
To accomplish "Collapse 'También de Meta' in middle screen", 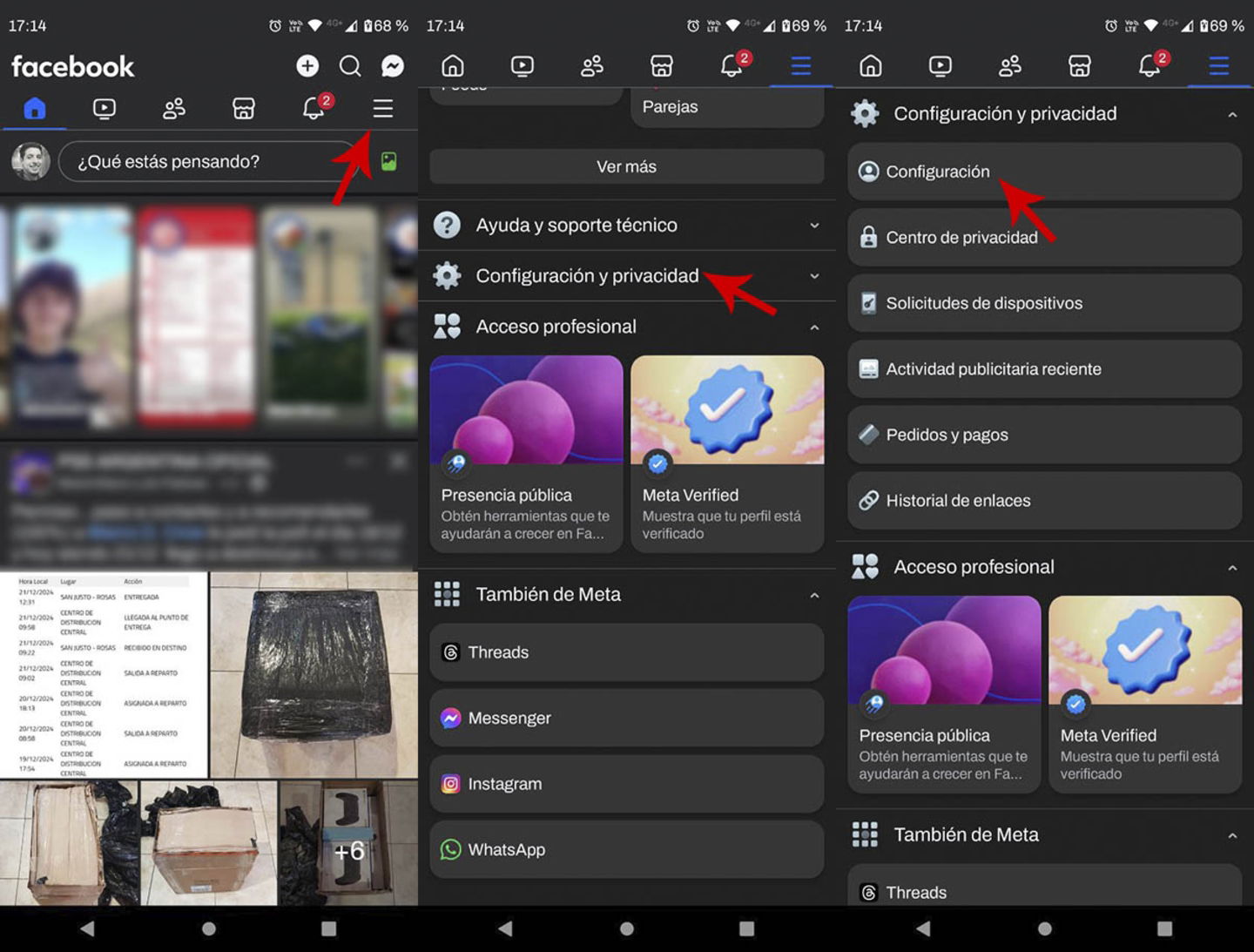I will point(814,596).
